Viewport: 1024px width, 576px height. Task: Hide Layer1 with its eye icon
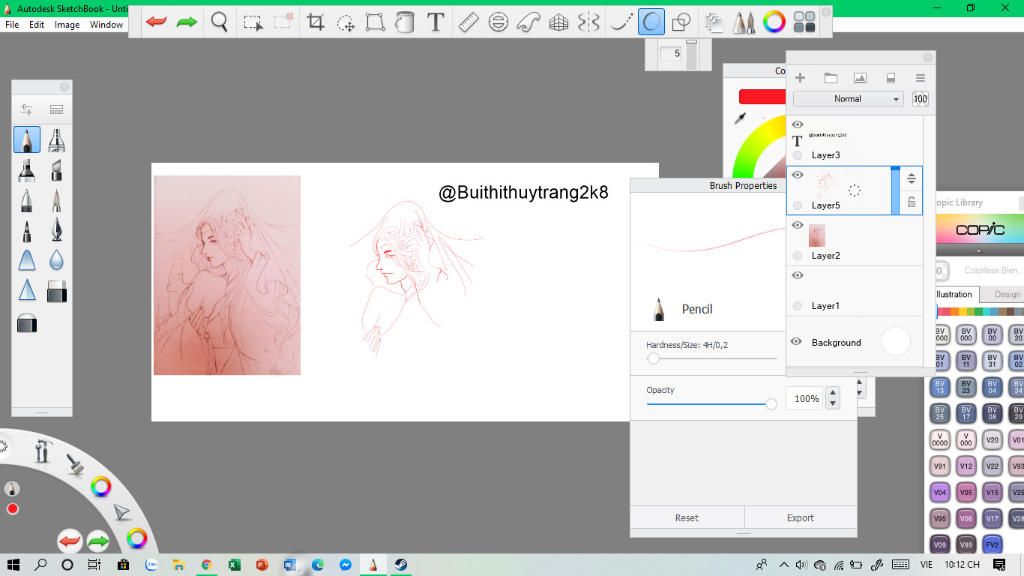[797, 276]
